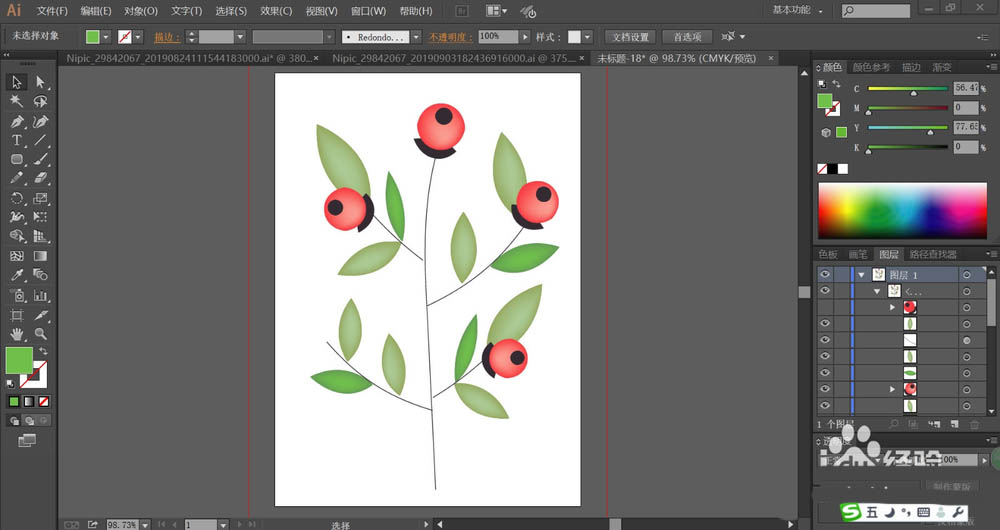Select the Mesh tool
1000x530 pixels.
[17, 256]
